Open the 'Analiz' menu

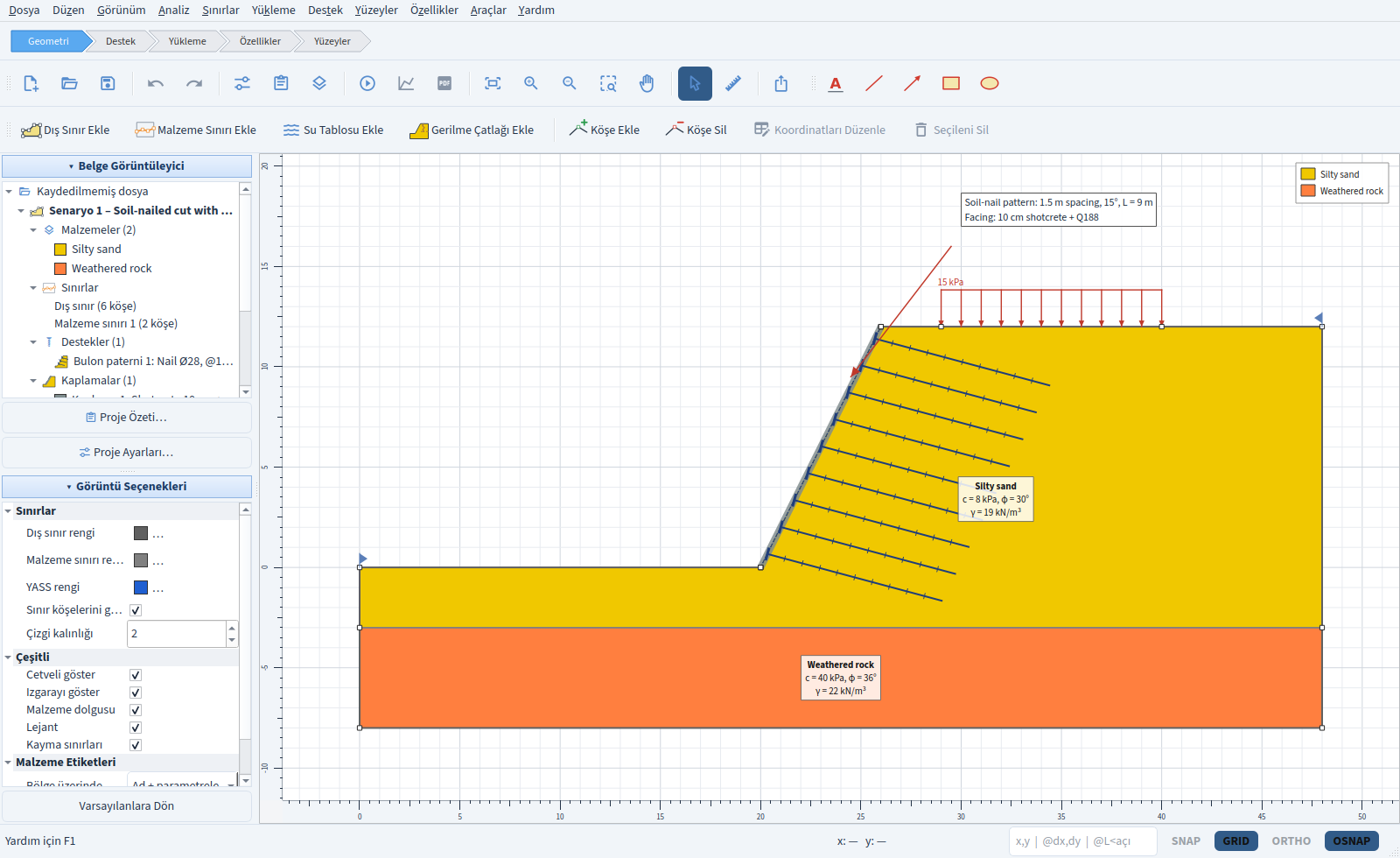click(173, 11)
